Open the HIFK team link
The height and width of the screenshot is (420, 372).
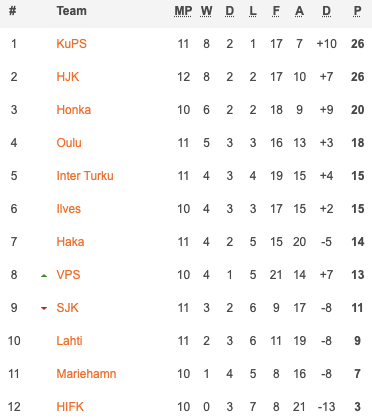(x=70, y=407)
